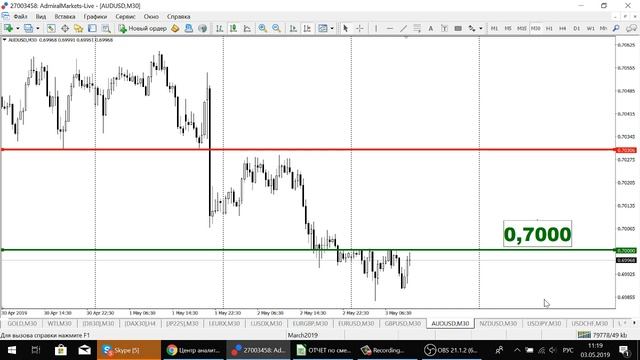Select the text label tool

(x=444, y=28)
